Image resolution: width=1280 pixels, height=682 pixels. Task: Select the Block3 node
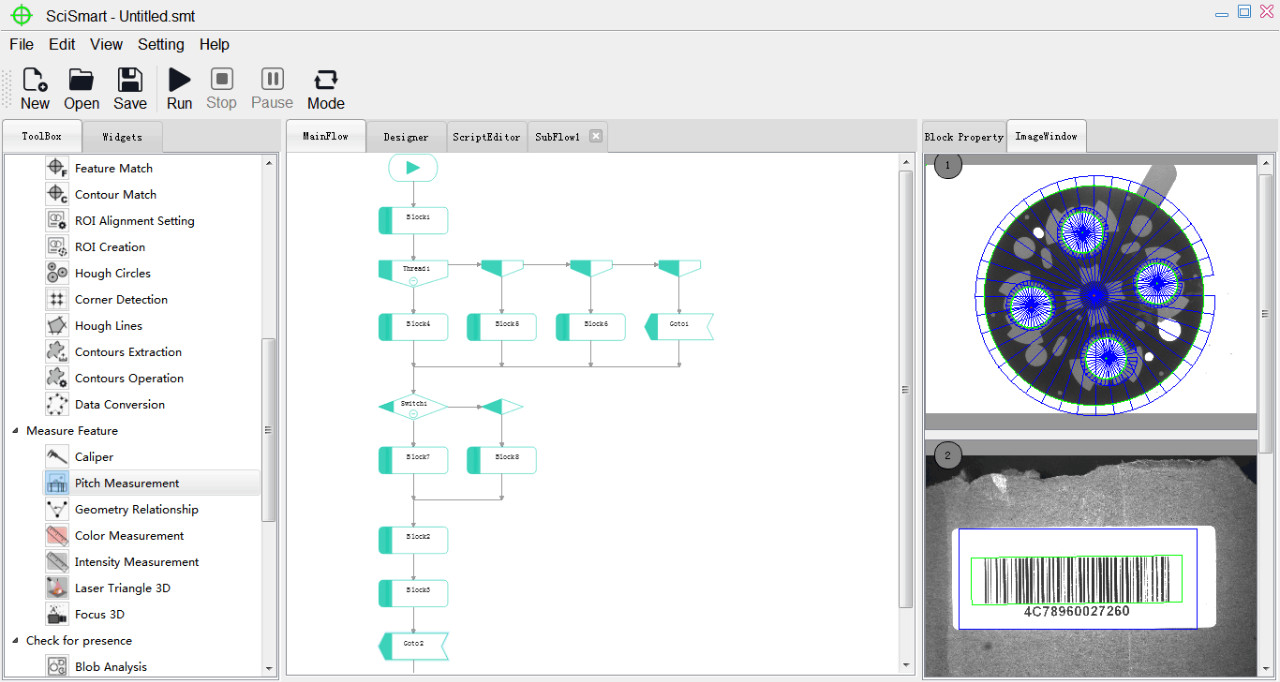[413, 593]
